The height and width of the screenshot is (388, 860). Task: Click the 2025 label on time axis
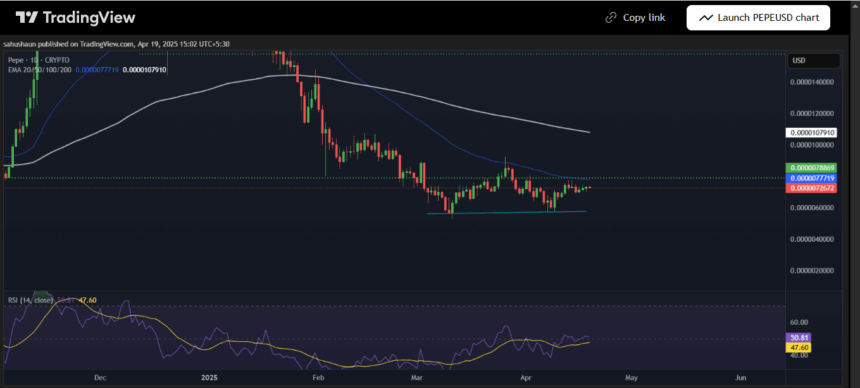210,378
